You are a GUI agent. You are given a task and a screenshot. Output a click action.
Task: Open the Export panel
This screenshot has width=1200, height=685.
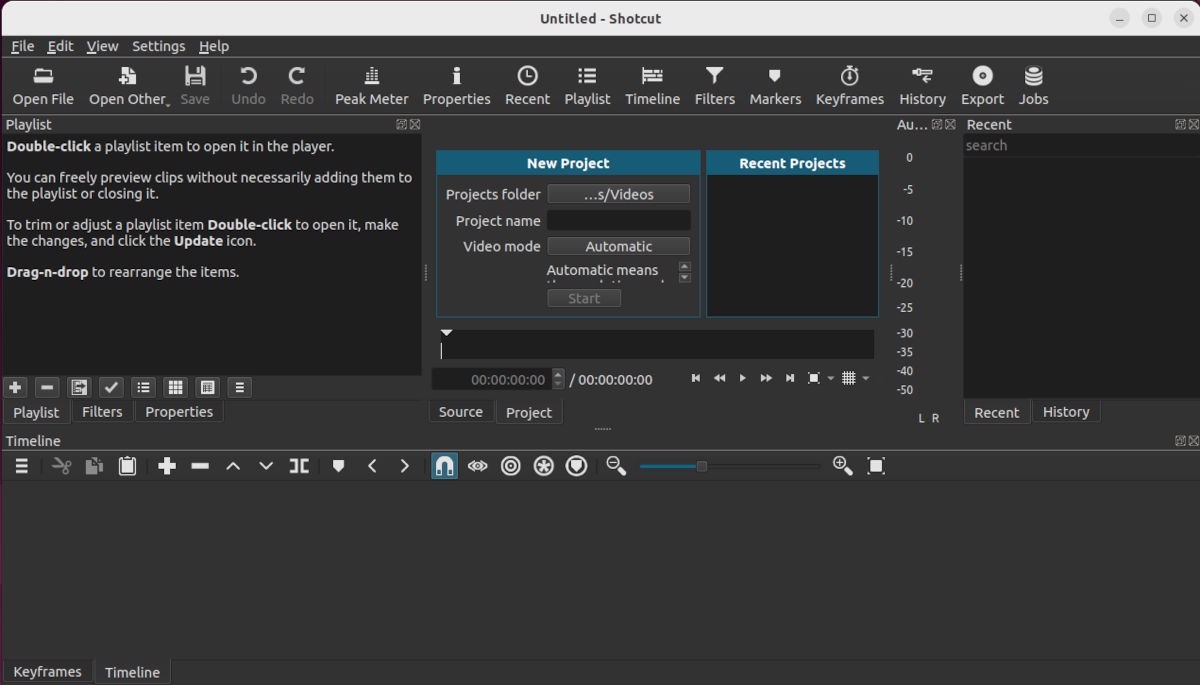click(x=982, y=84)
